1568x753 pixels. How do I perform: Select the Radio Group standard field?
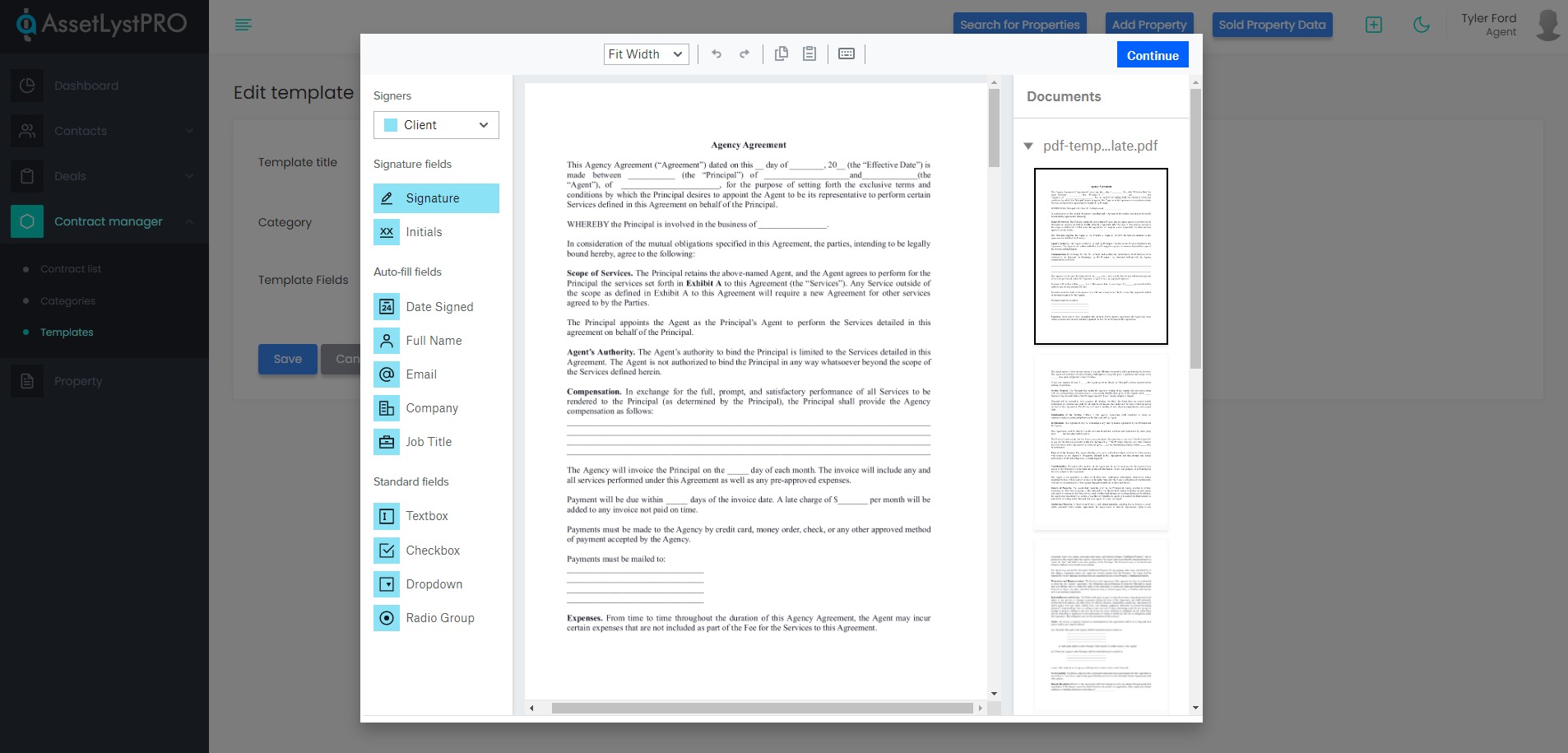pyautogui.click(x=436, y=618)
